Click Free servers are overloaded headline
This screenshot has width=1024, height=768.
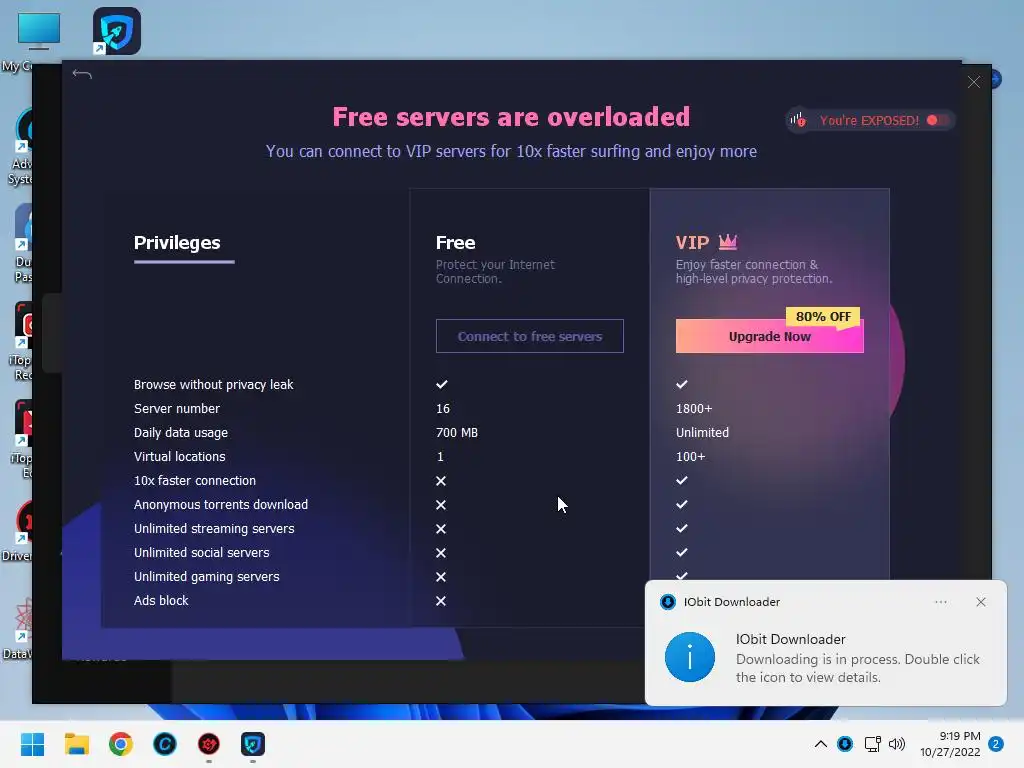click(511, 117)
